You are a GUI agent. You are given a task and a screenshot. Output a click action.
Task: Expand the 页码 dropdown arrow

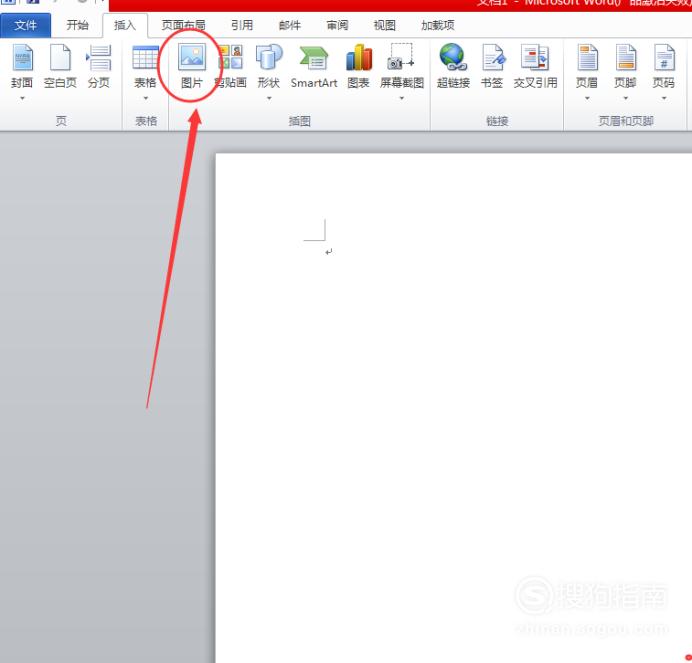(x=664, y=98)
